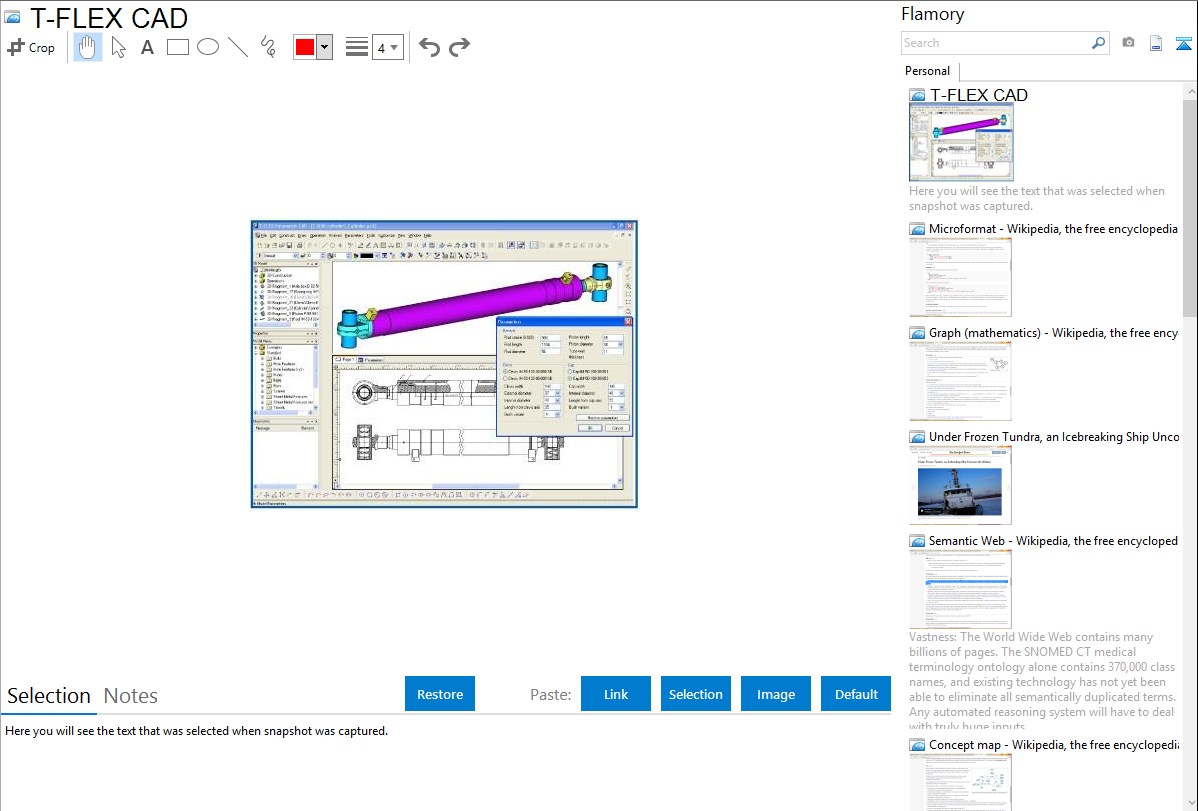Choose the arrow pointer tool

tap(118, 47)
